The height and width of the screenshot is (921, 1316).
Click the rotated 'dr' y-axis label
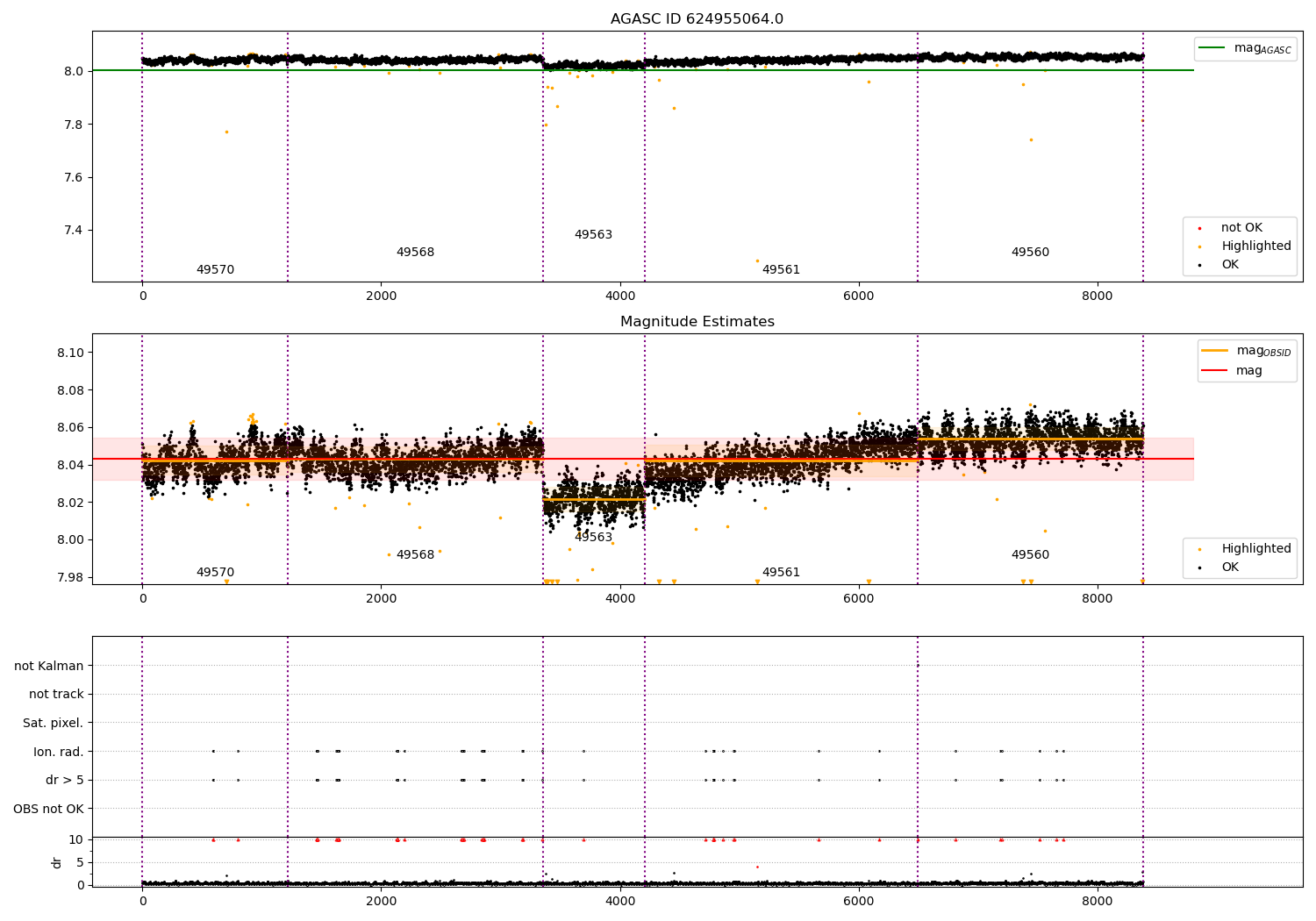point(57,862)
